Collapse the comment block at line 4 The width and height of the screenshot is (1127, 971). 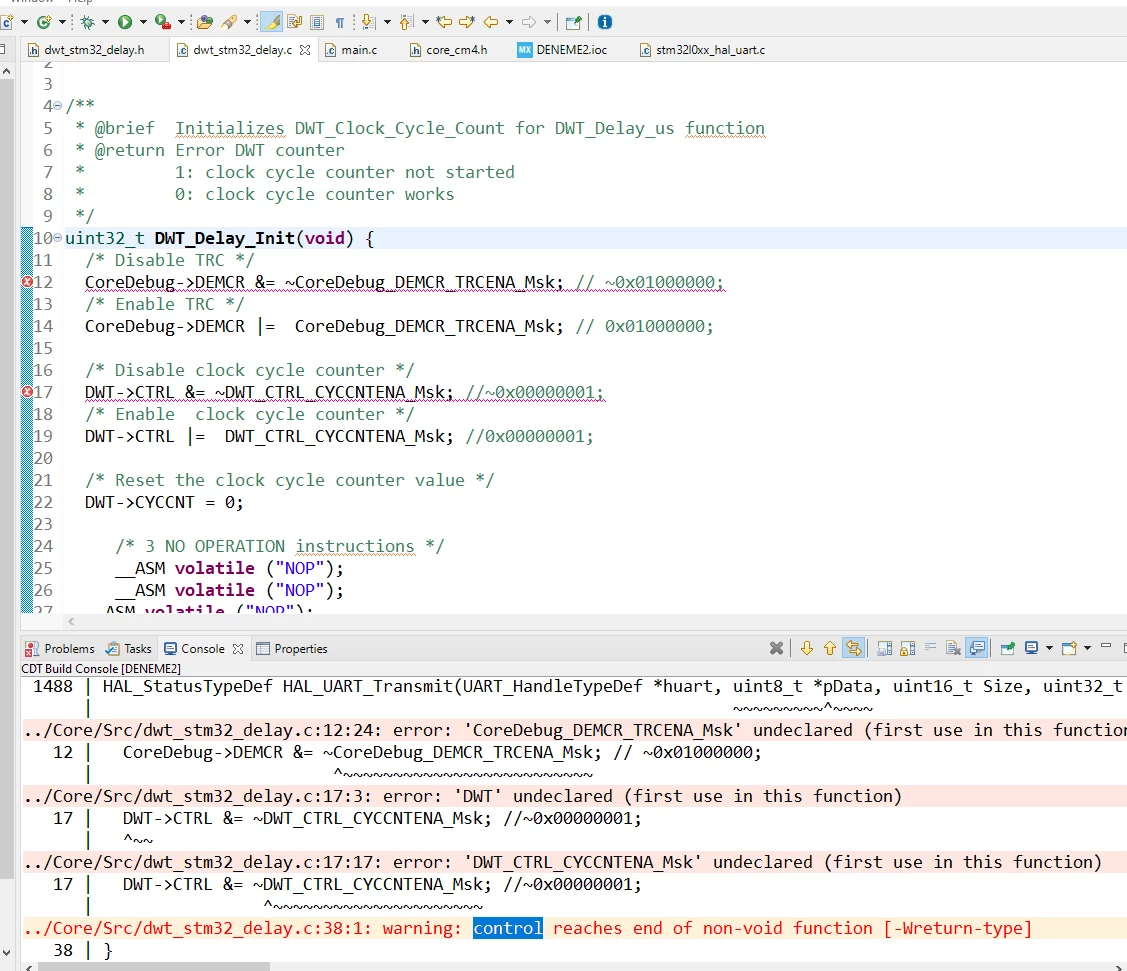(58, 106)
